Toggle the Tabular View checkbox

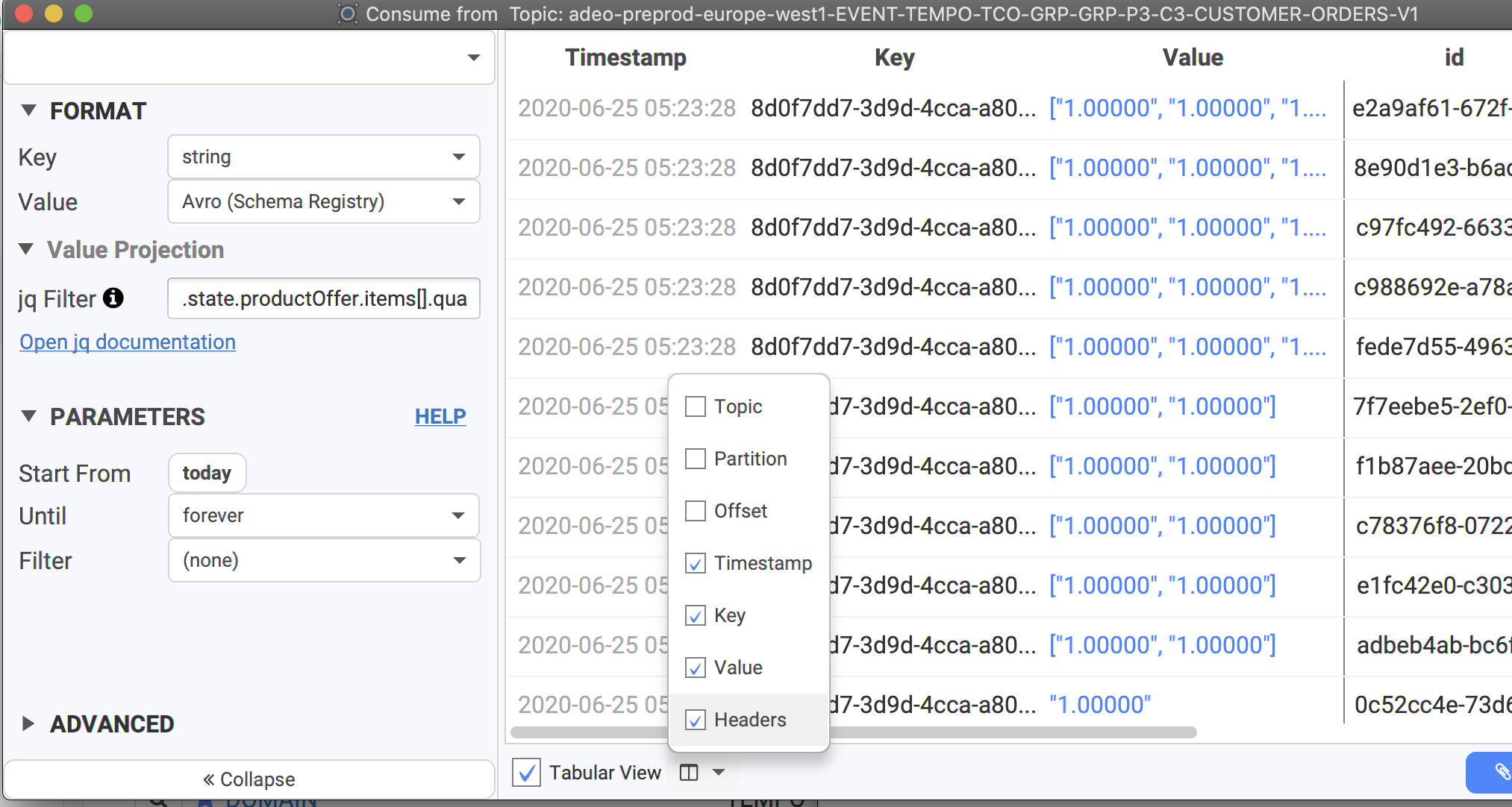527,773
